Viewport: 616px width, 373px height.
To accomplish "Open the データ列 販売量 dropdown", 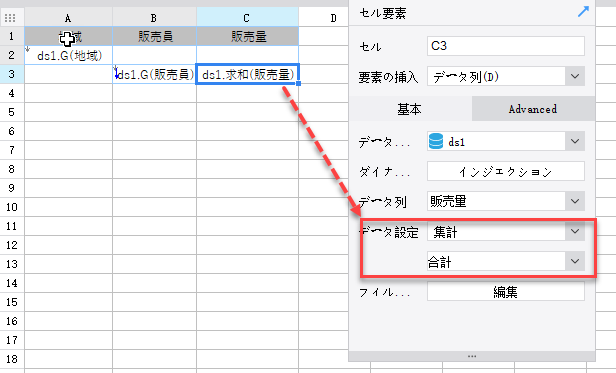I will (x=575, y=201).
